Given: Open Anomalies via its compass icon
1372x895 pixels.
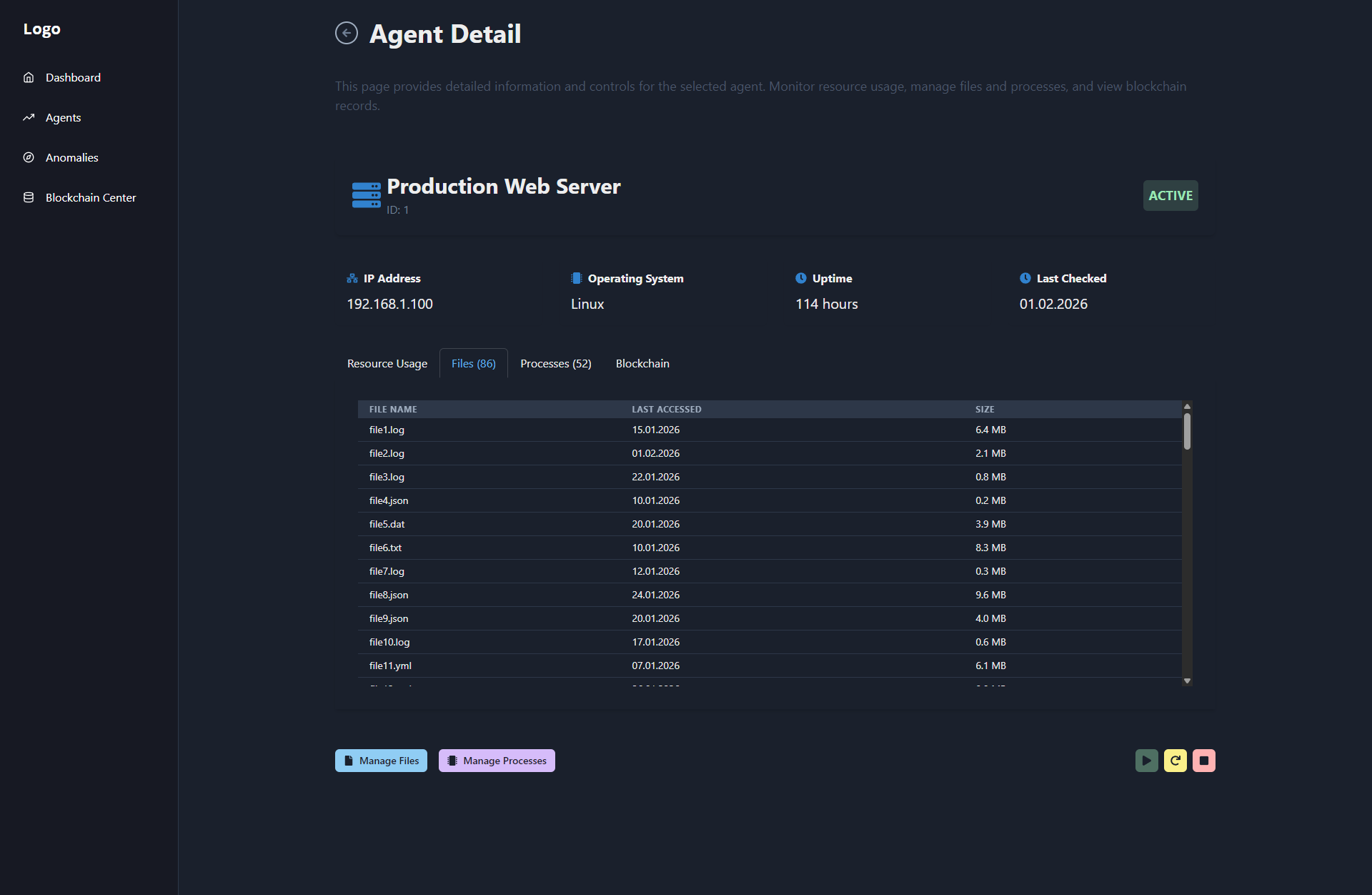Looking at the screenshot, I should [29, 157].
